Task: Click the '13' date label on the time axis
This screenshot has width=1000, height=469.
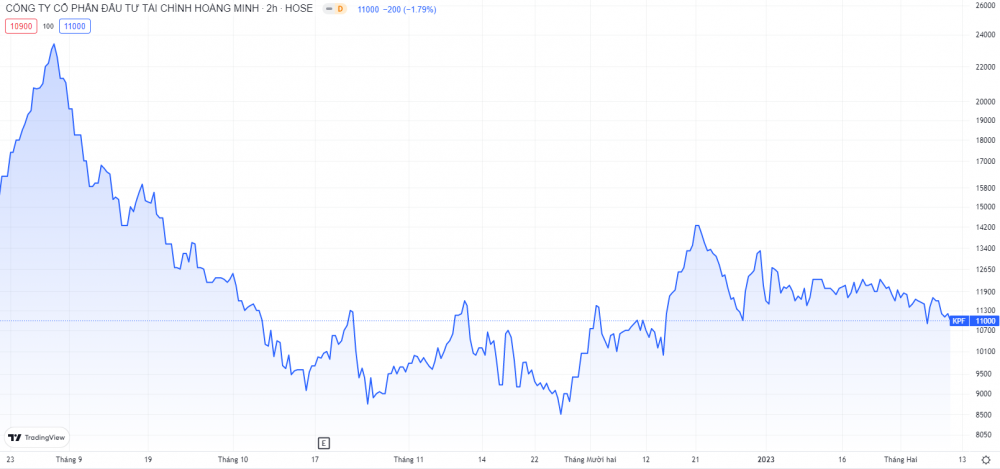Action: 962,459
